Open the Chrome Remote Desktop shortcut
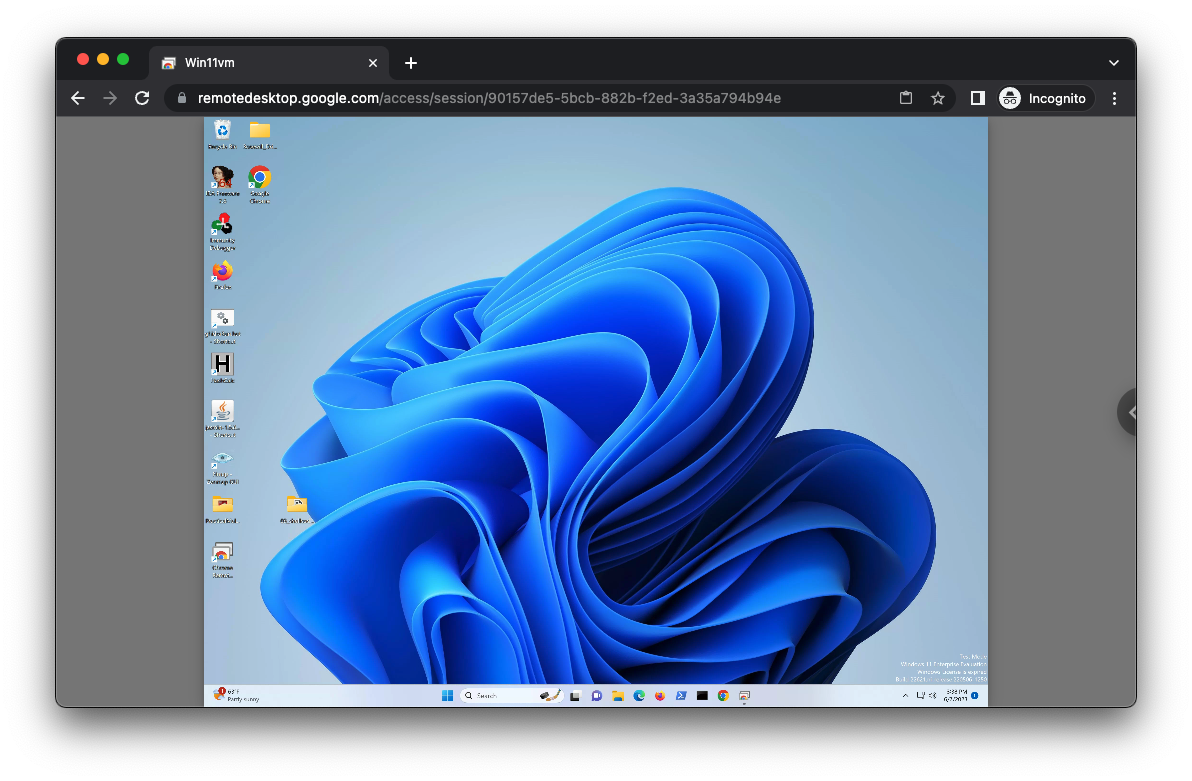The image size is (1192, 781). [222, 553]
